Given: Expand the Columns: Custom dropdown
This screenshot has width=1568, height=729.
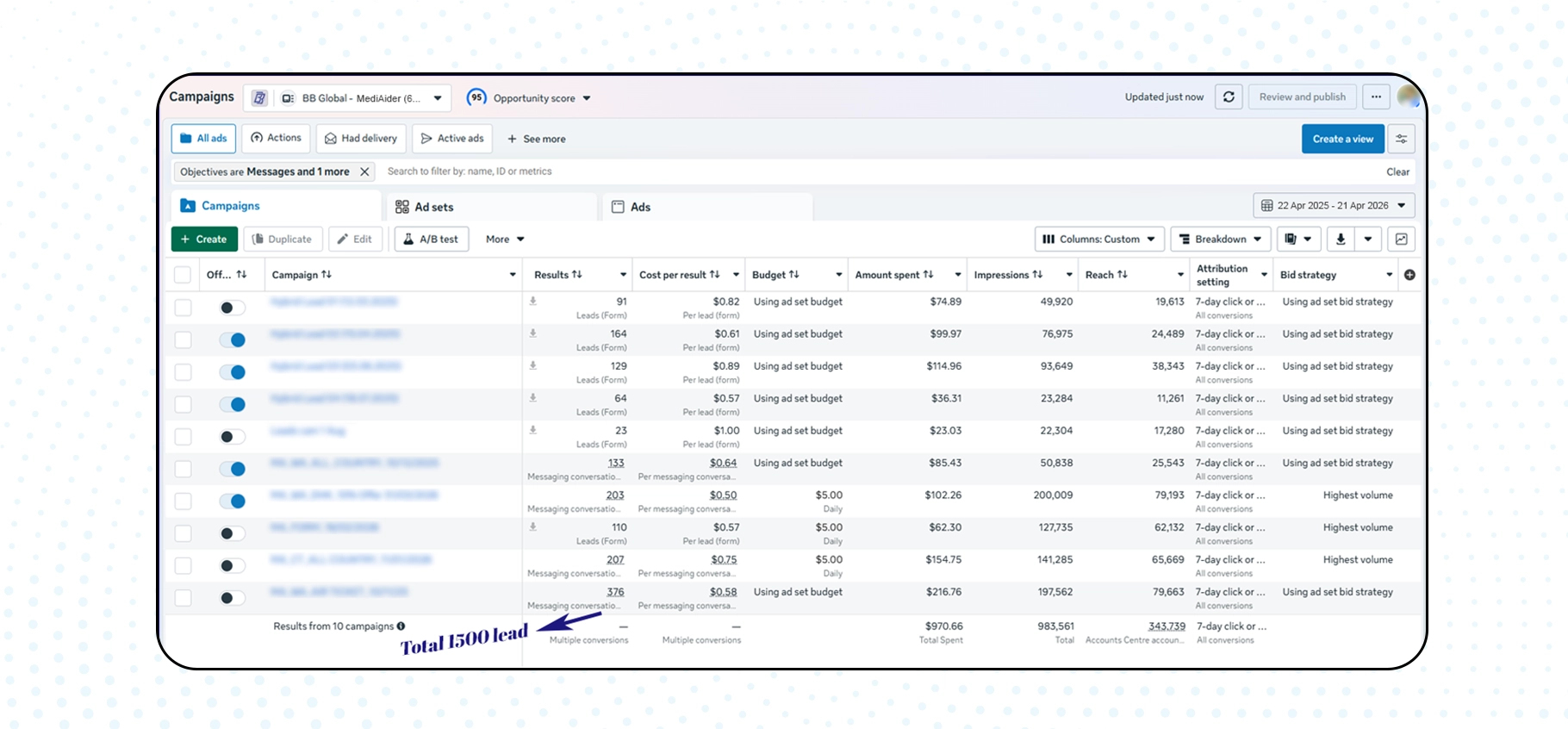Looking at the screenshot, I should [1099, 240].
